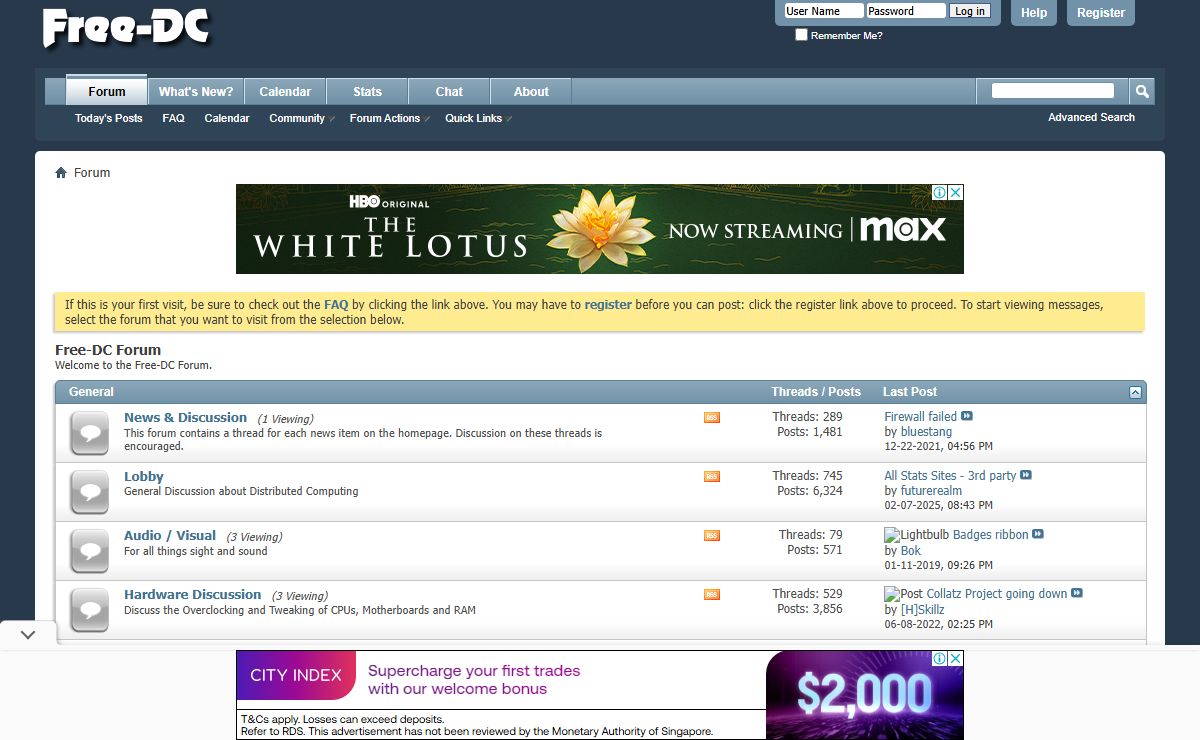View user futurerealm's profile
Viewport: 1200px width, 740px height.
(931, 491)
